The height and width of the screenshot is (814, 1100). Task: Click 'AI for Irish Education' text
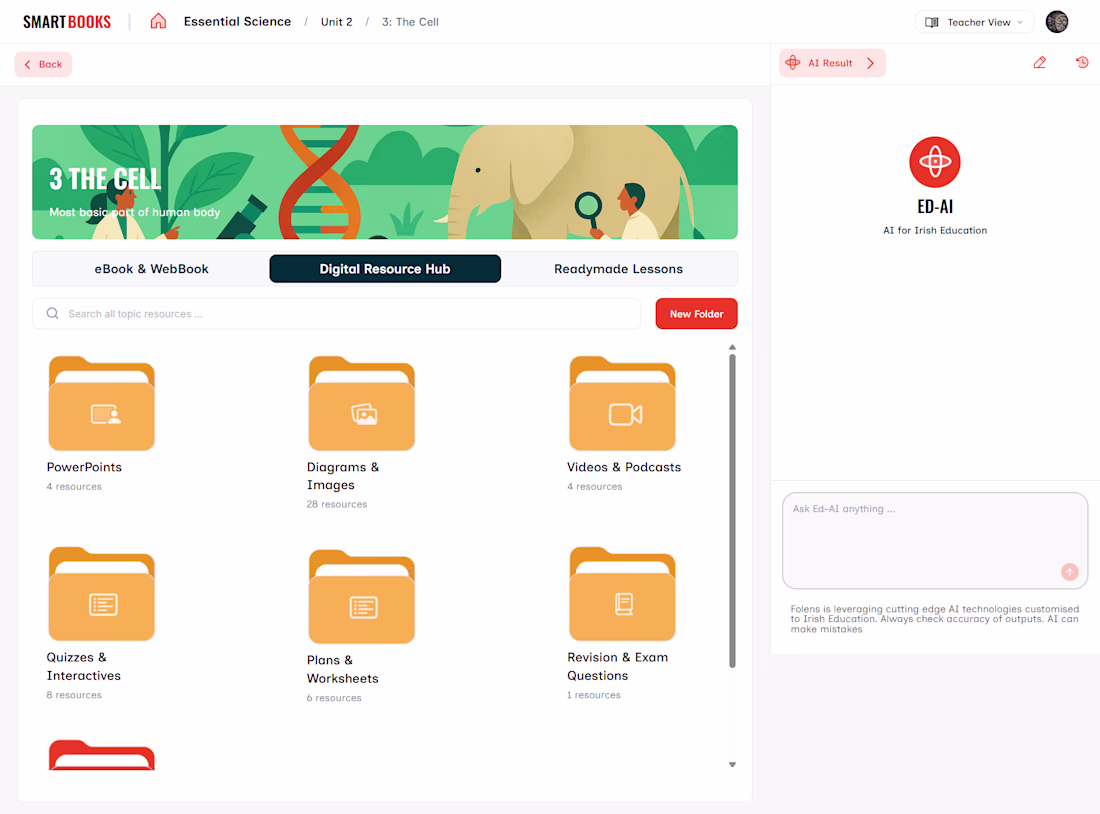934,230
